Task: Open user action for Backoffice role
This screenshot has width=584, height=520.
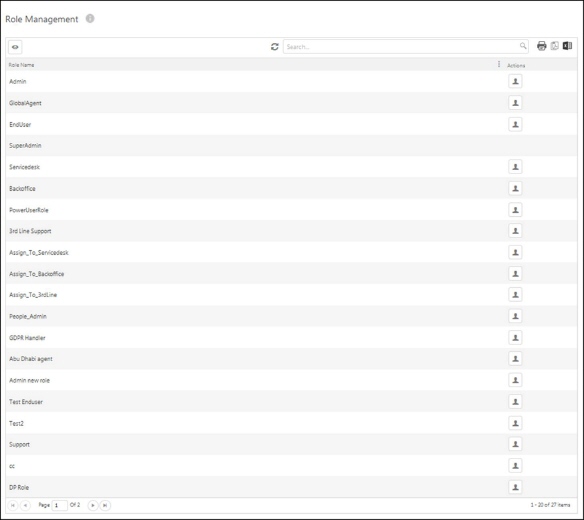Action: [x=515, y=188]
